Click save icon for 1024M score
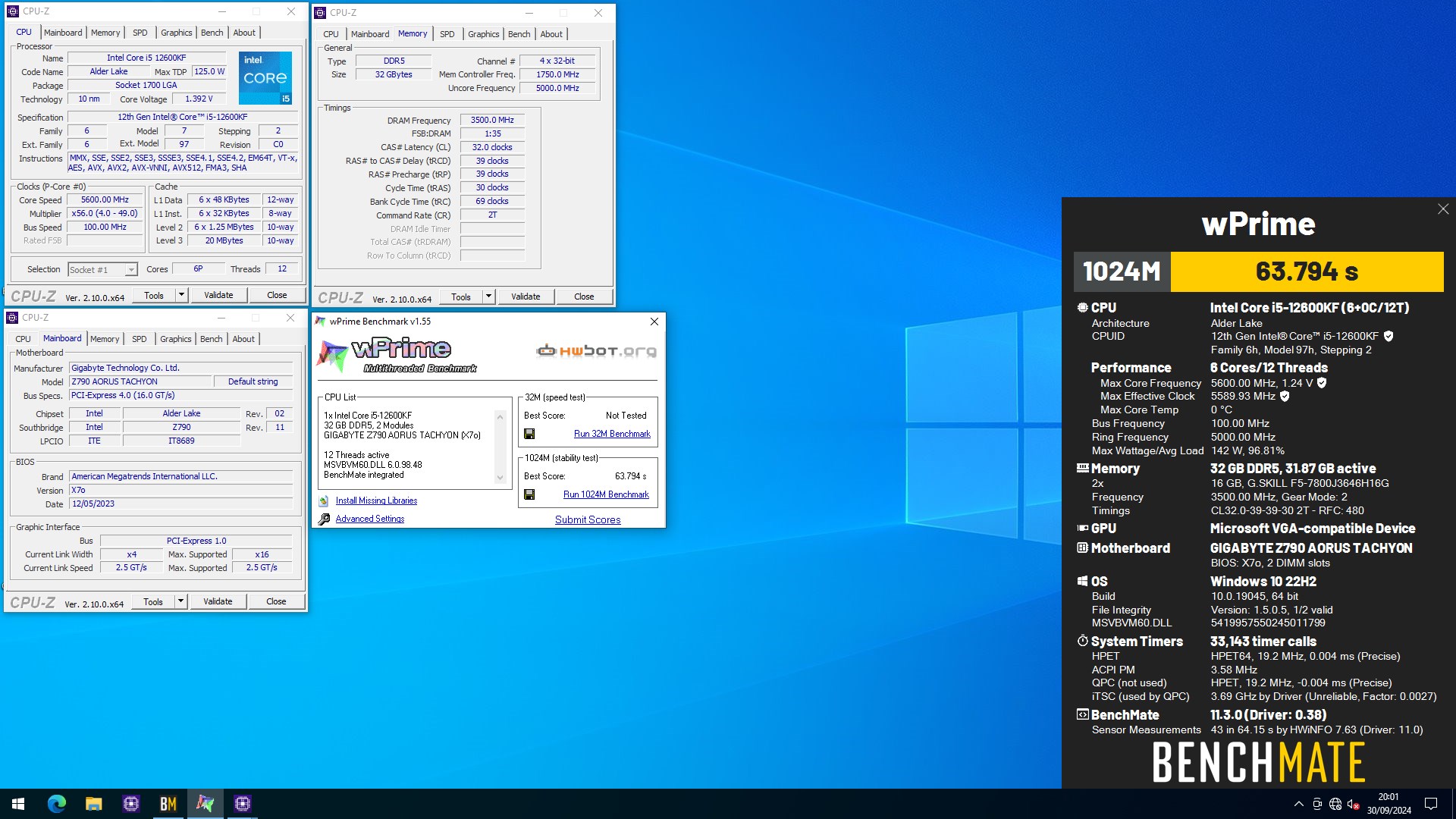This screenshot has width=1456, height=819. pyautogui.click(x=529, y=494)
